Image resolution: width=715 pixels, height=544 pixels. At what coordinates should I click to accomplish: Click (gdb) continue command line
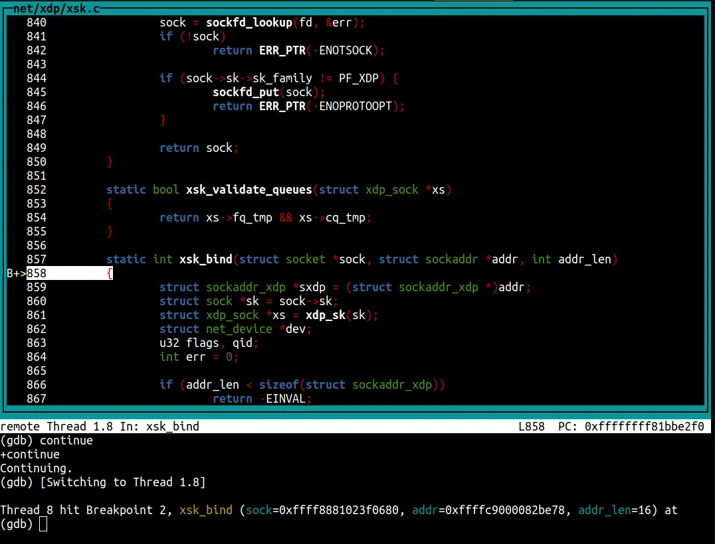coord(47,440)
